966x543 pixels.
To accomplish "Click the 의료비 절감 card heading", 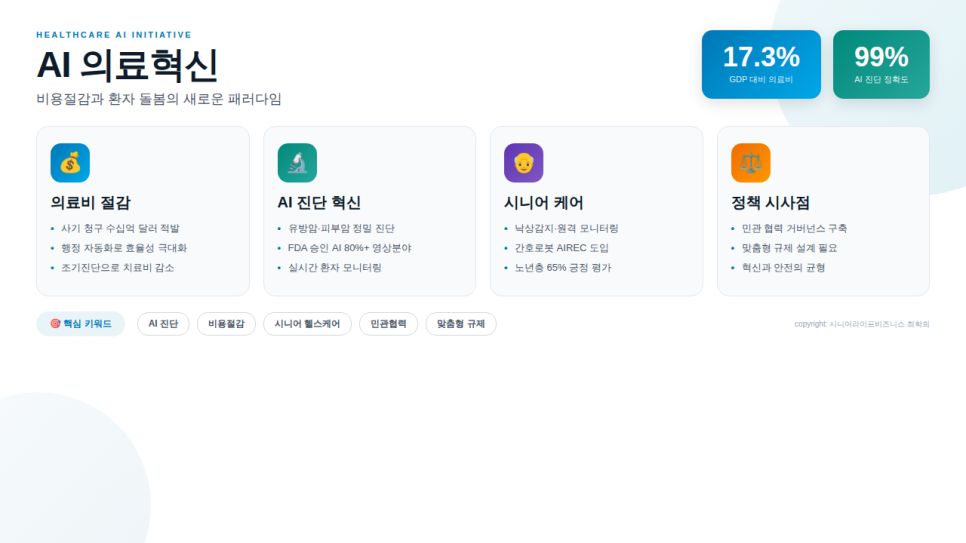I will pyautogui.click(x=91, y=203).
